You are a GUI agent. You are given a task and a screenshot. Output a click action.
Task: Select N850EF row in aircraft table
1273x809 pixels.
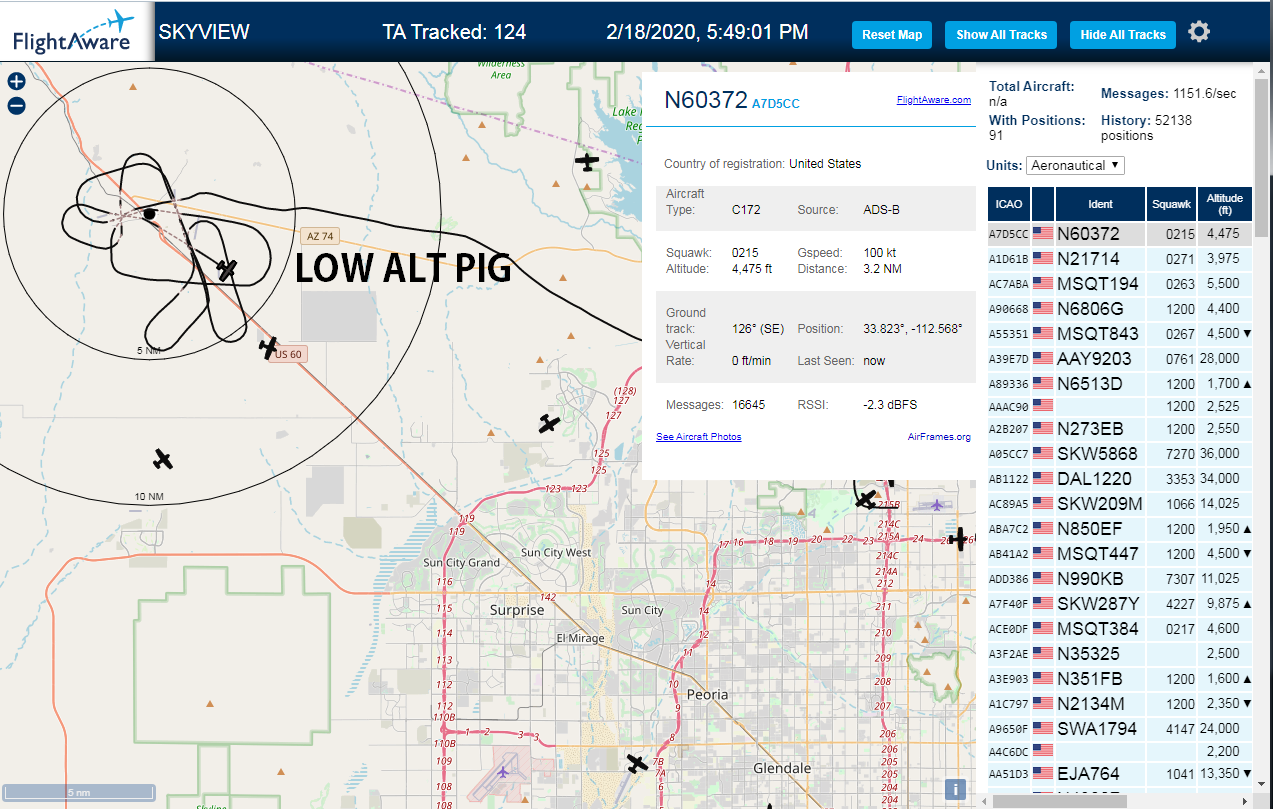click(x=1119, y=528)
